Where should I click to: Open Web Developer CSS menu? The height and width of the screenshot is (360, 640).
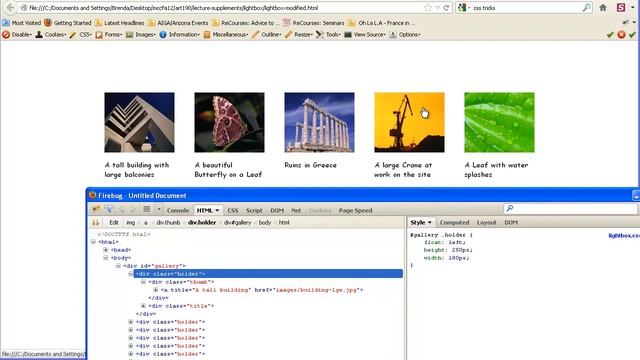(80, 35)
